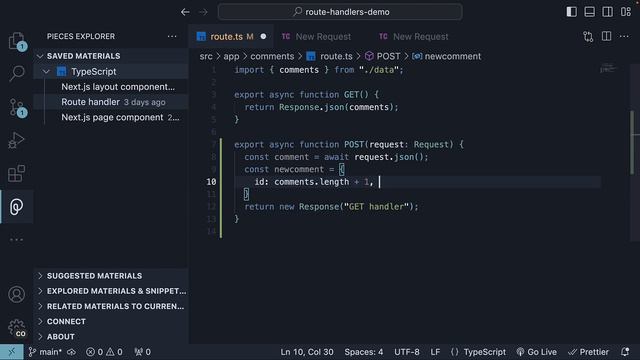The image size is (640, 360).
Task: Go back with the left arrow
Action: 185,12
